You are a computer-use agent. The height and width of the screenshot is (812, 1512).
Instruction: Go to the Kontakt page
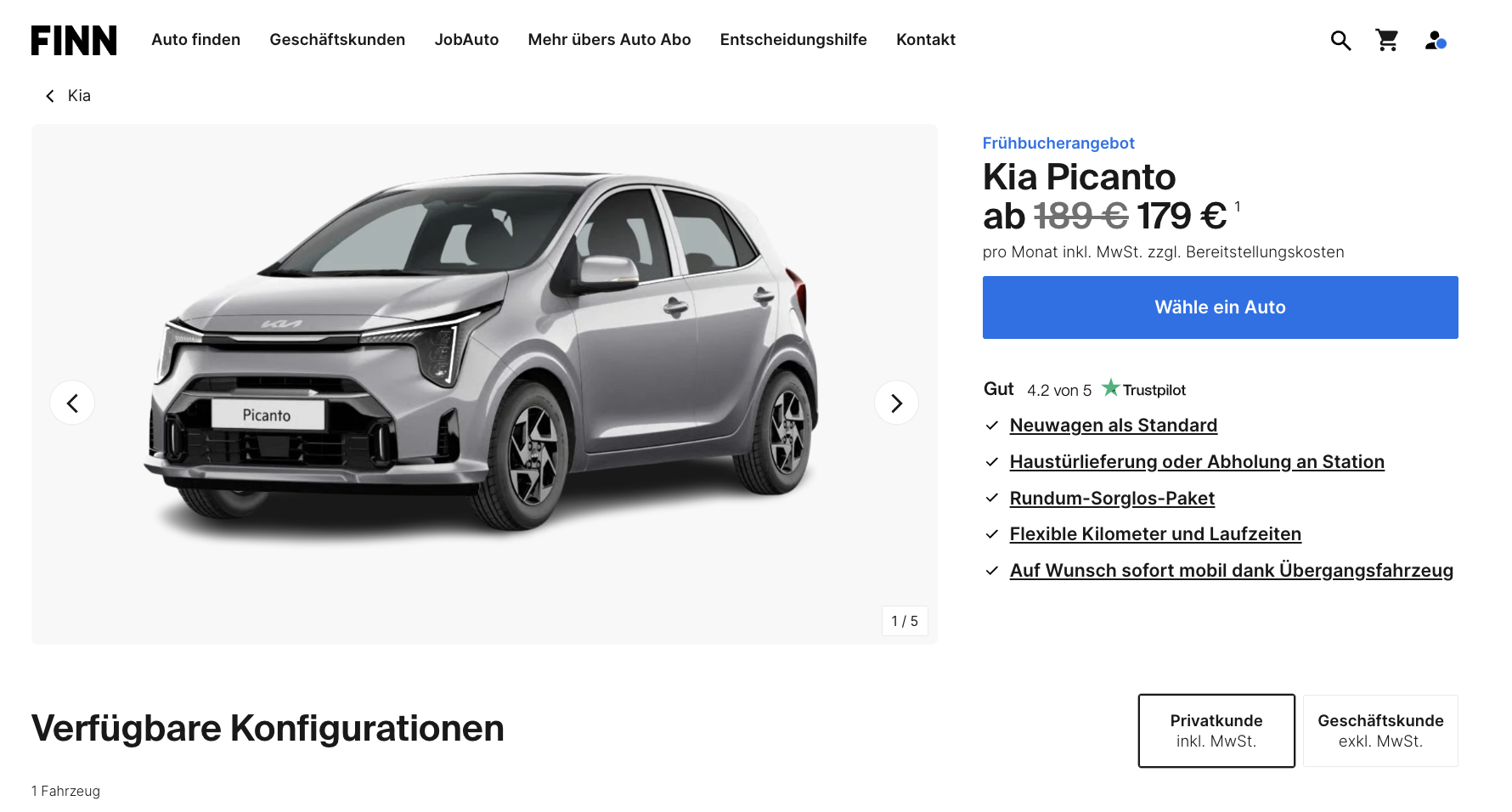[x=926, y=40]
